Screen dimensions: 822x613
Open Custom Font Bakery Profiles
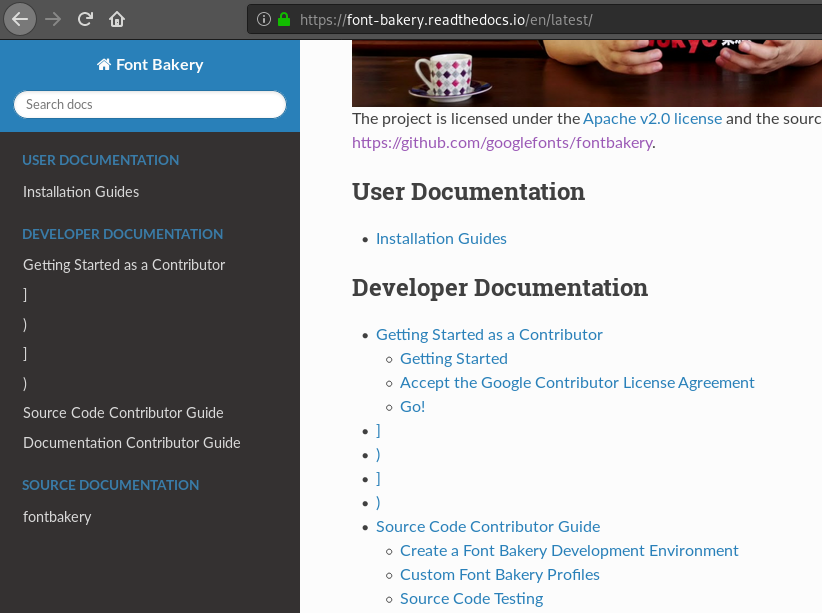[500, 574]
